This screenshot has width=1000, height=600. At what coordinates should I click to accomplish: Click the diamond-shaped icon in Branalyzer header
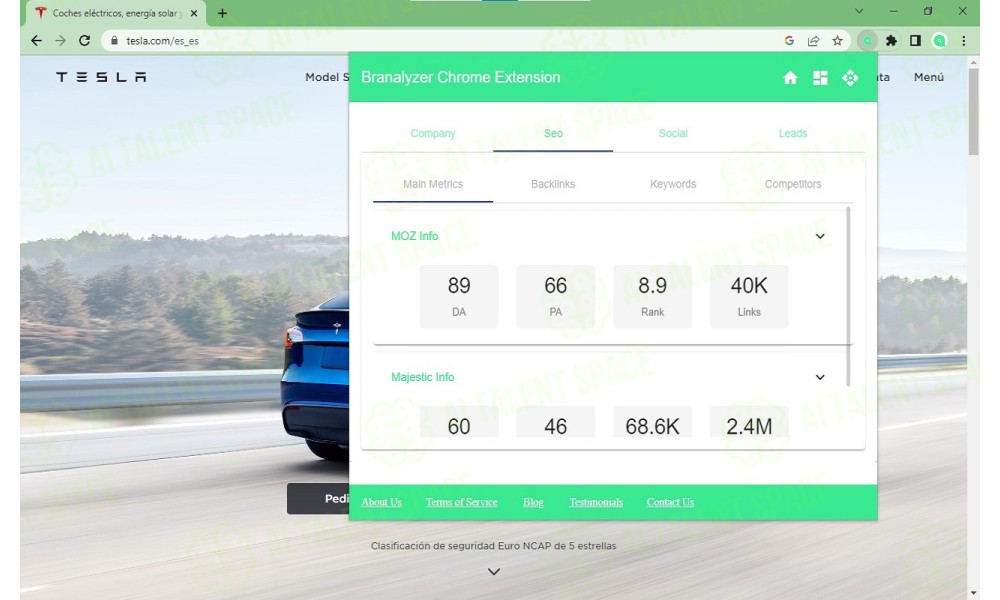[x=850, y=78]
